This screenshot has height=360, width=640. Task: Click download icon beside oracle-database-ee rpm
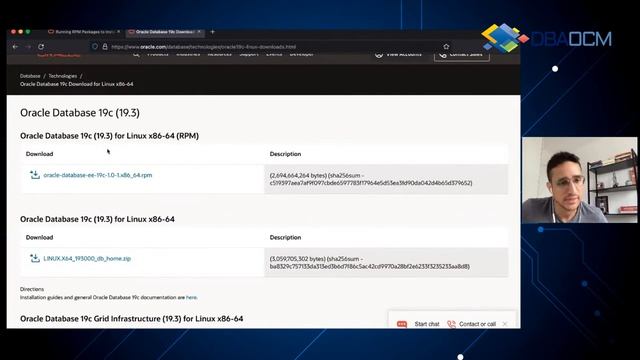click(35, 175)
